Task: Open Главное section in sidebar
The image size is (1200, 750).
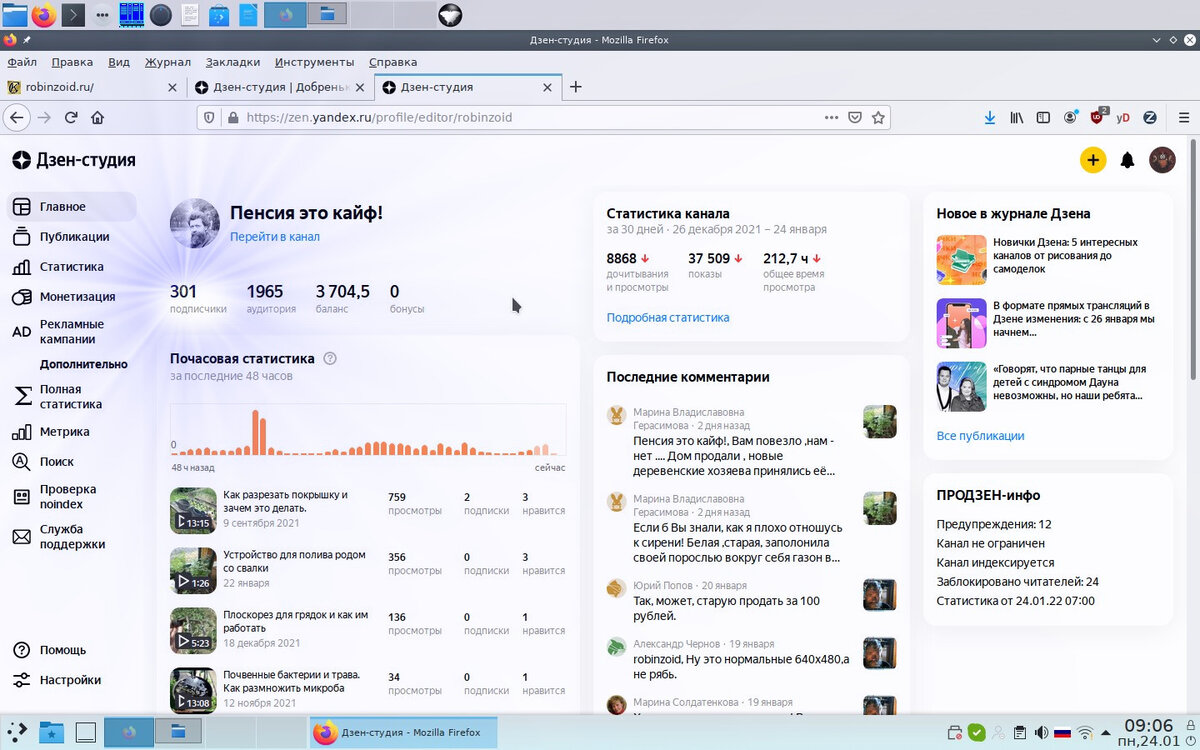Action: point(70,207)
